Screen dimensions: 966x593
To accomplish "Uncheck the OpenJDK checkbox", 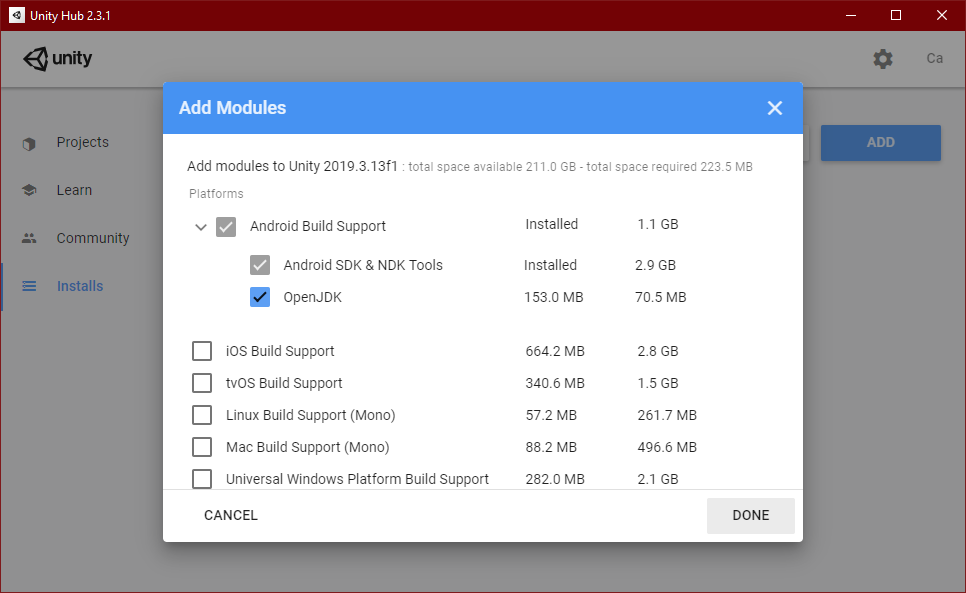I will pyautogui.click(x=260, y=297).
